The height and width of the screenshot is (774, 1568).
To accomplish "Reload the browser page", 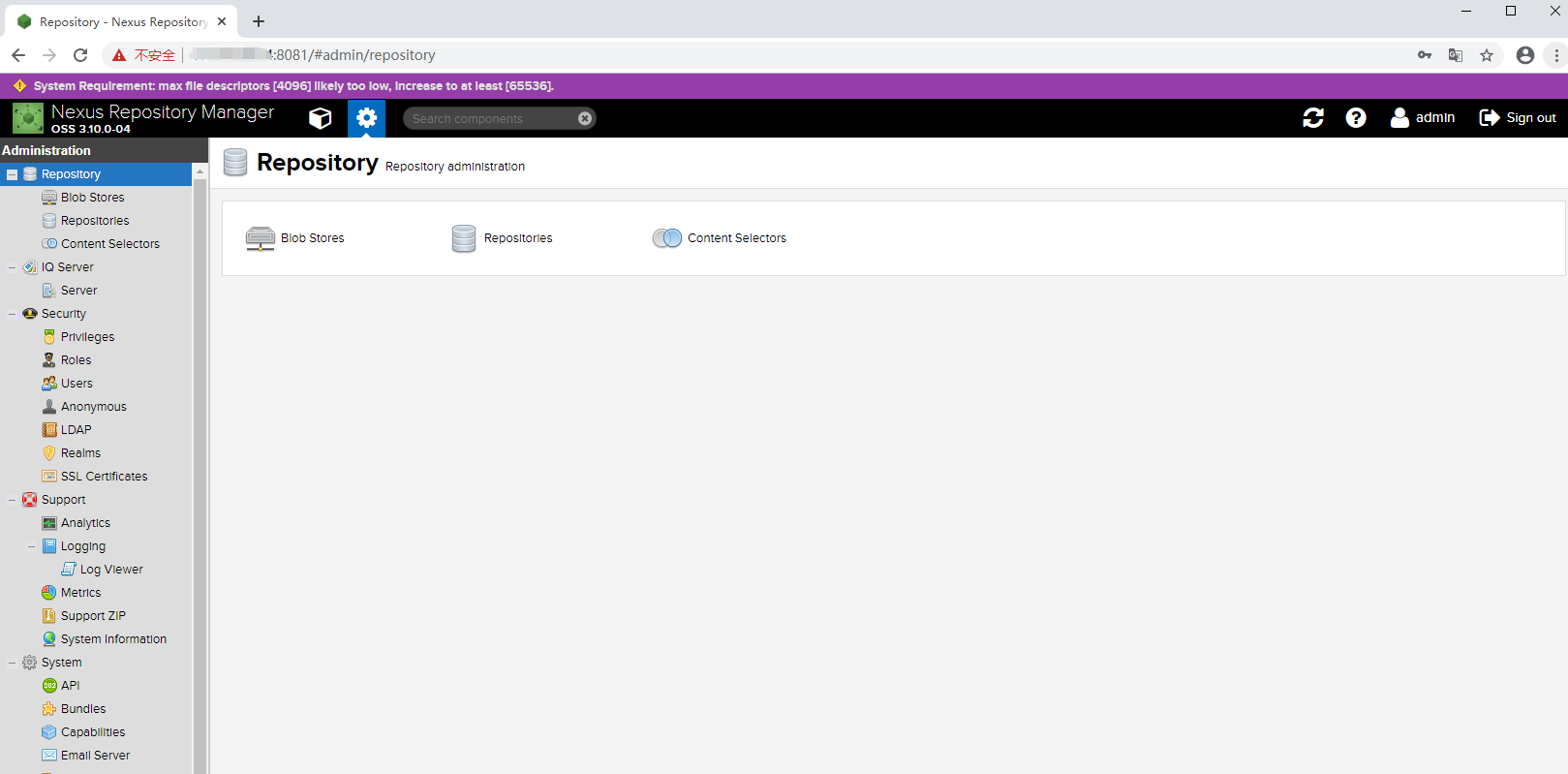I will (80, 55).
